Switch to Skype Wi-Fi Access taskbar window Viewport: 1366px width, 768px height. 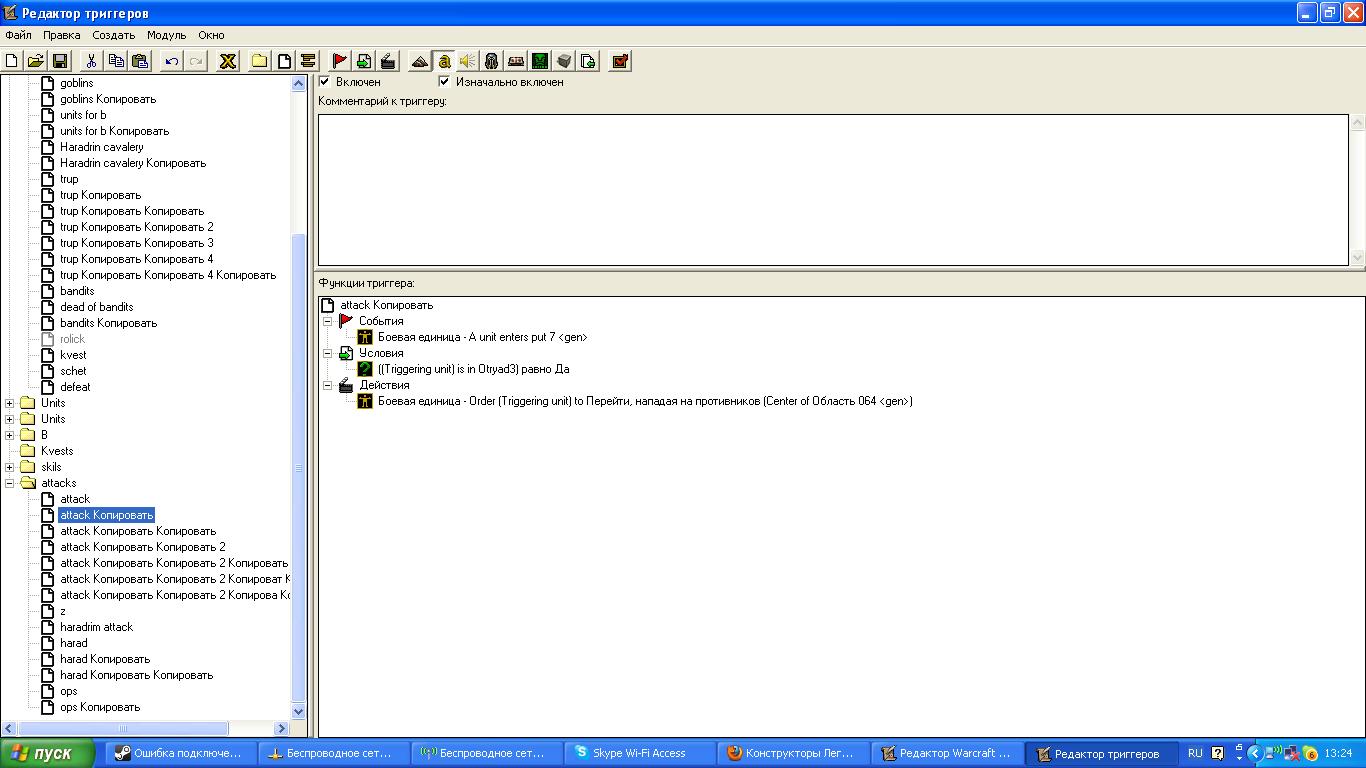[x=640, y=753]
